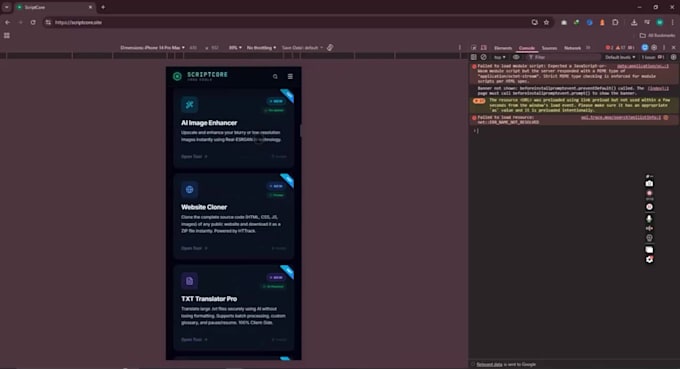Open console settings gear icon
680x369 pixels.
[673, 57]
